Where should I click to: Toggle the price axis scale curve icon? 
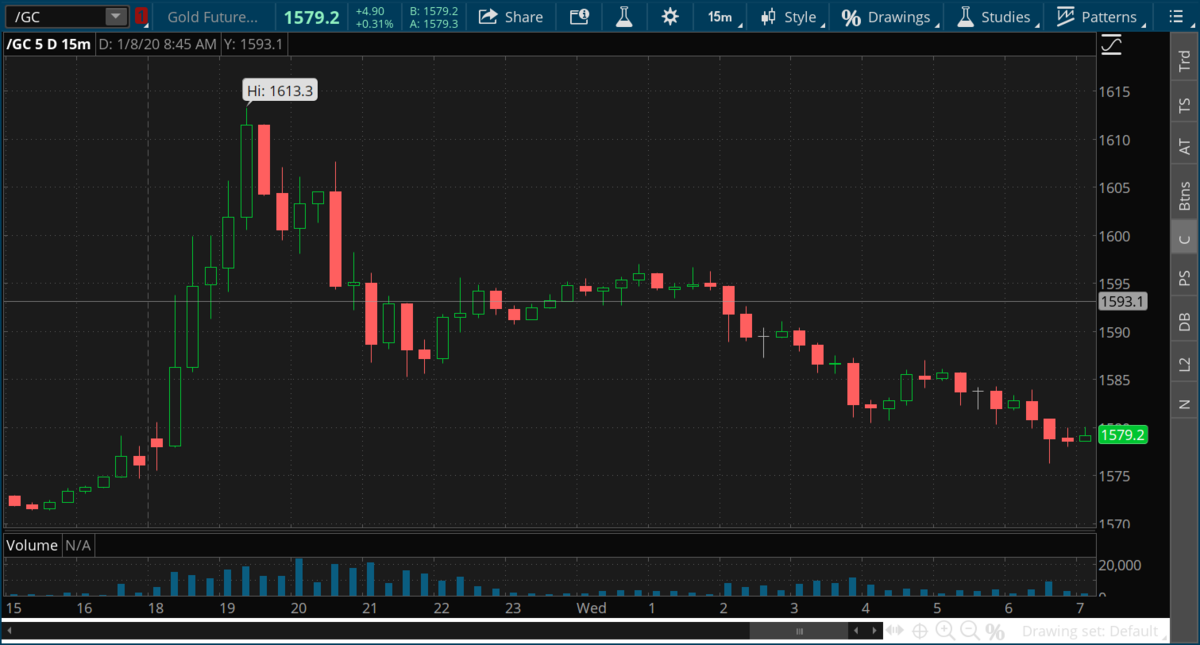click(1111, 44)
